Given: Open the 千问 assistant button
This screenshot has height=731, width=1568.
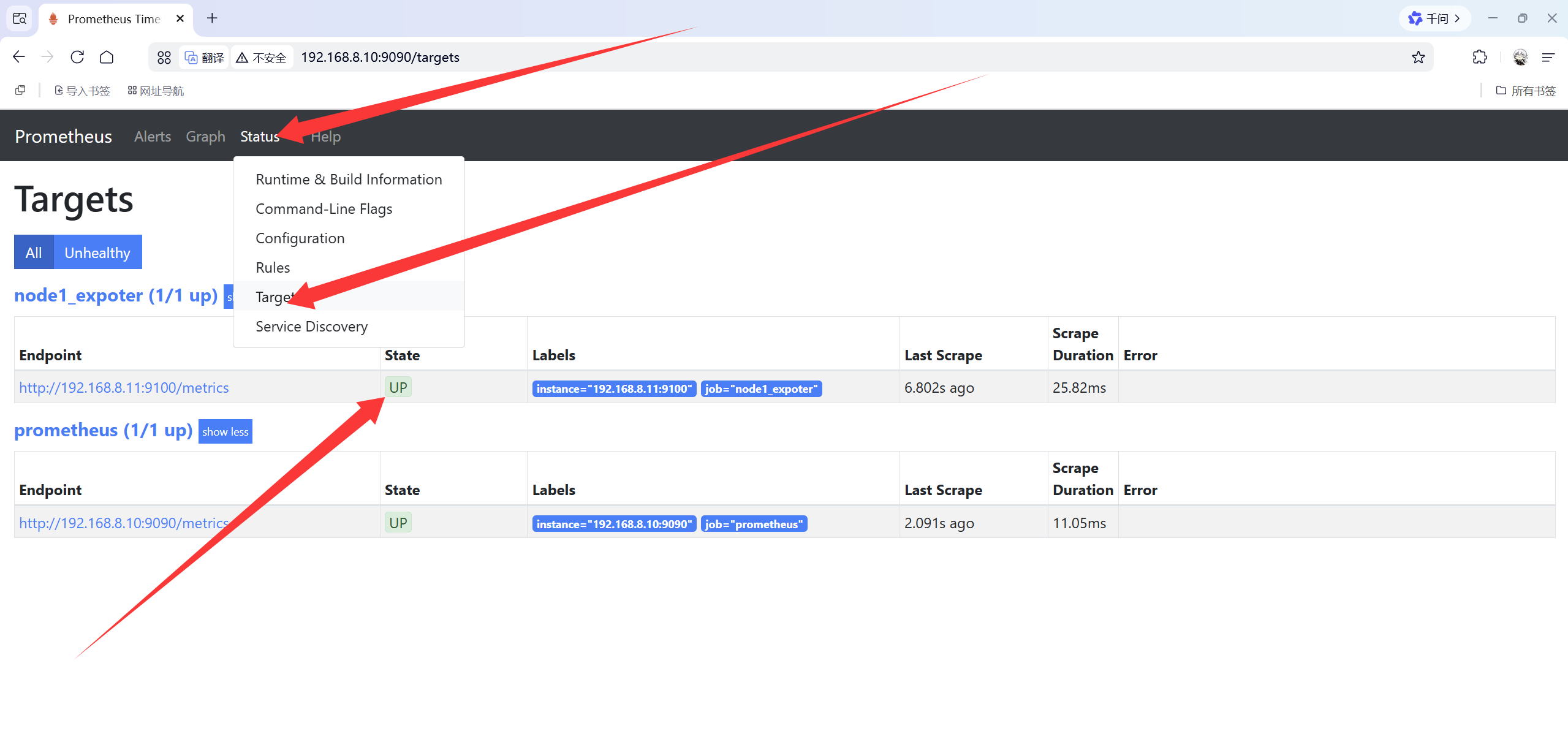Looking at the screenshot, I should point(1434,18).
